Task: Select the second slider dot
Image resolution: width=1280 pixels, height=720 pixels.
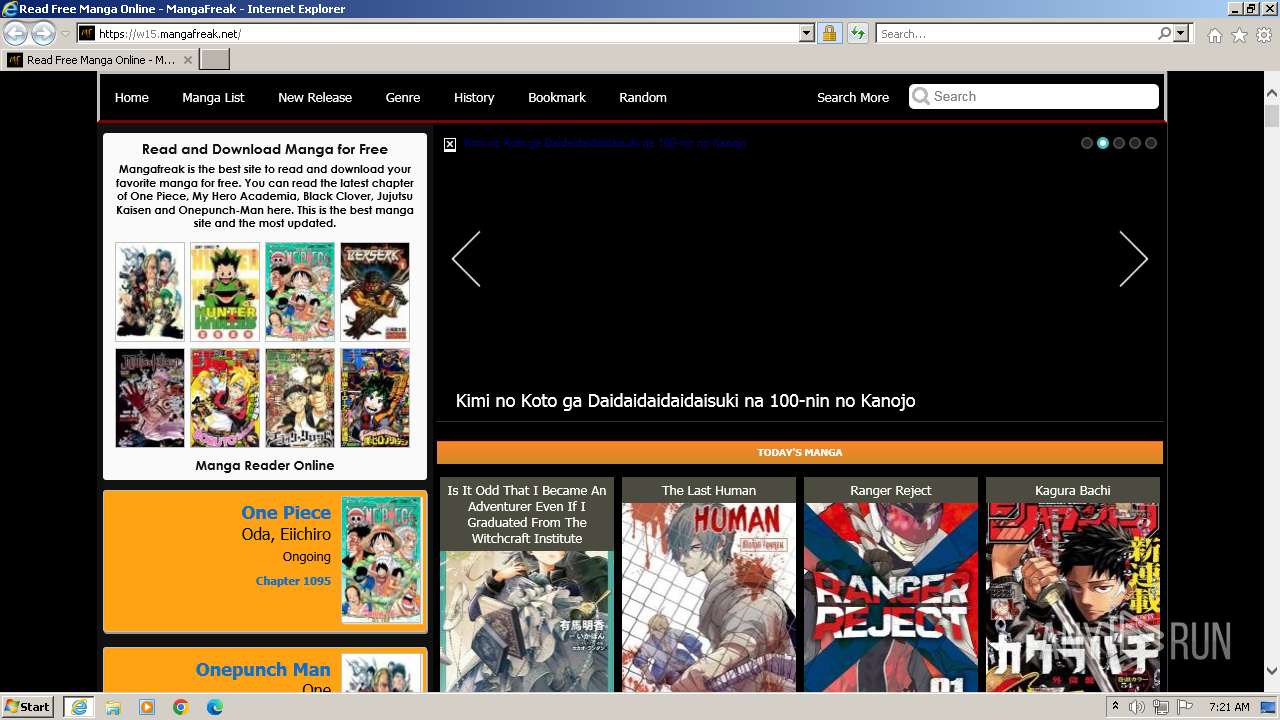Action: coord(1103,143)
